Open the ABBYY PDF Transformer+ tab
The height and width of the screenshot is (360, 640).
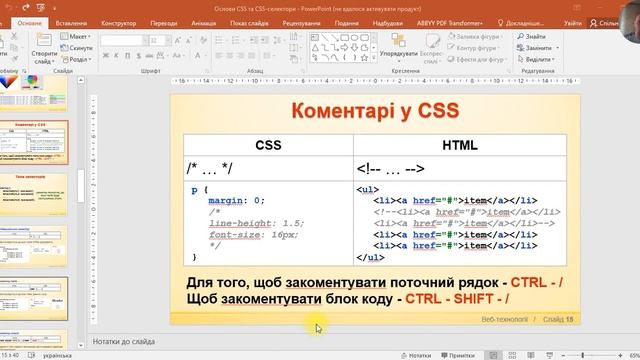[x=449, y=23]
